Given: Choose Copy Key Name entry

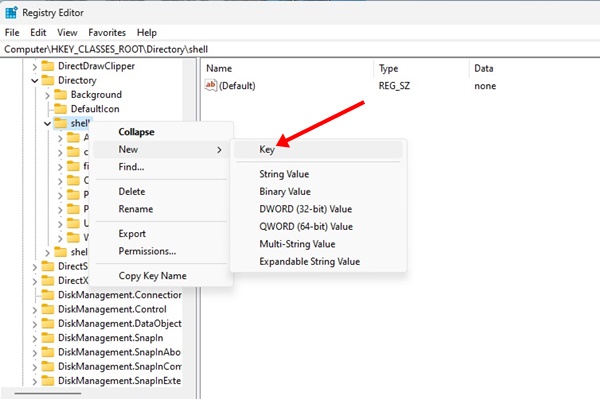Looking at the screenshot, I should pyautogui.click(x=153, y=276).
